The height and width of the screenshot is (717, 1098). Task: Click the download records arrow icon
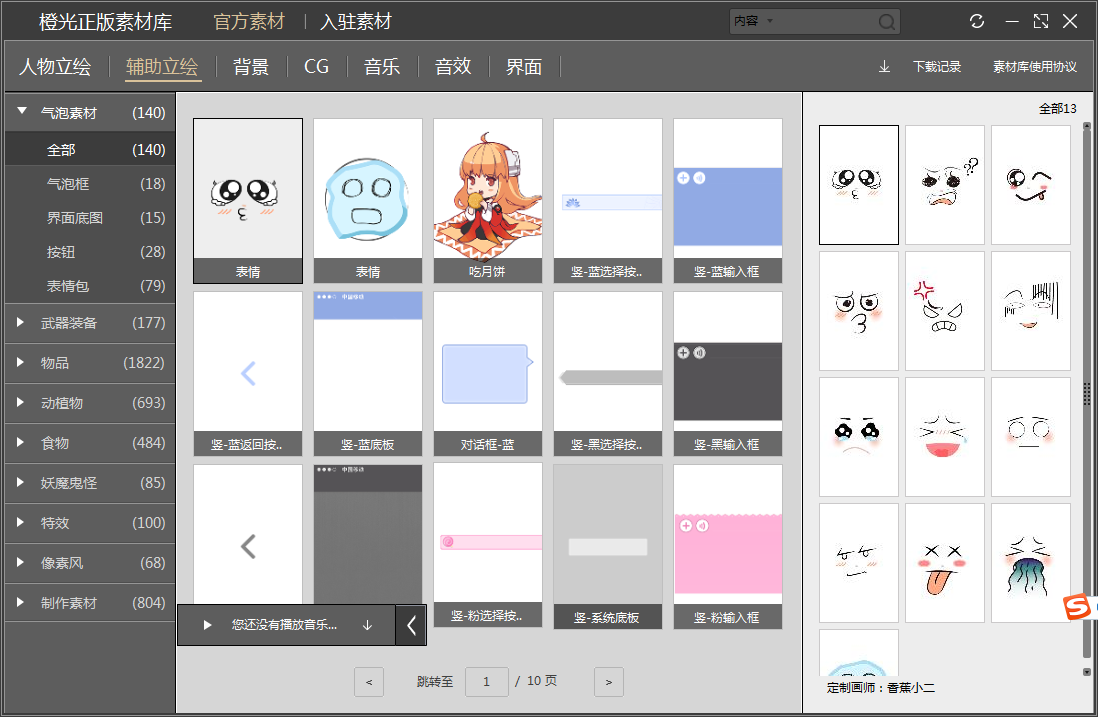coord(884,67)
